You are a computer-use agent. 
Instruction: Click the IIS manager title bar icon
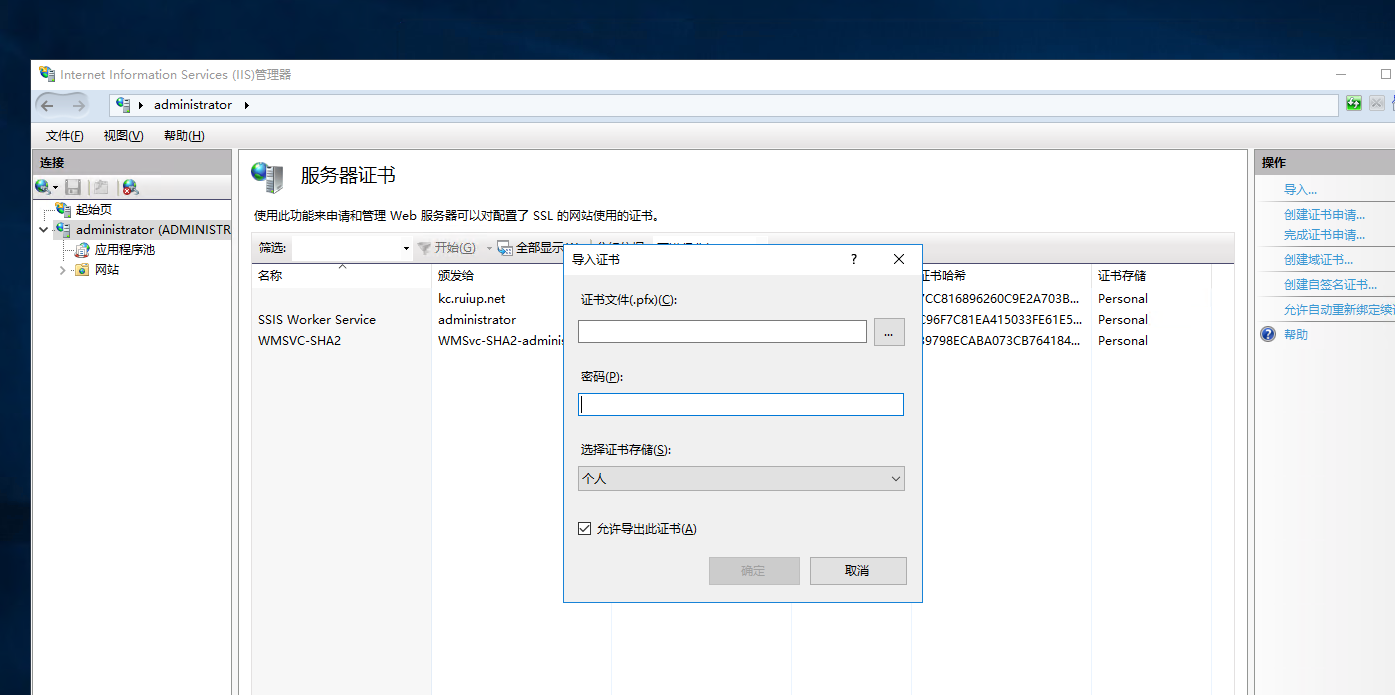[x=47, y=74]
